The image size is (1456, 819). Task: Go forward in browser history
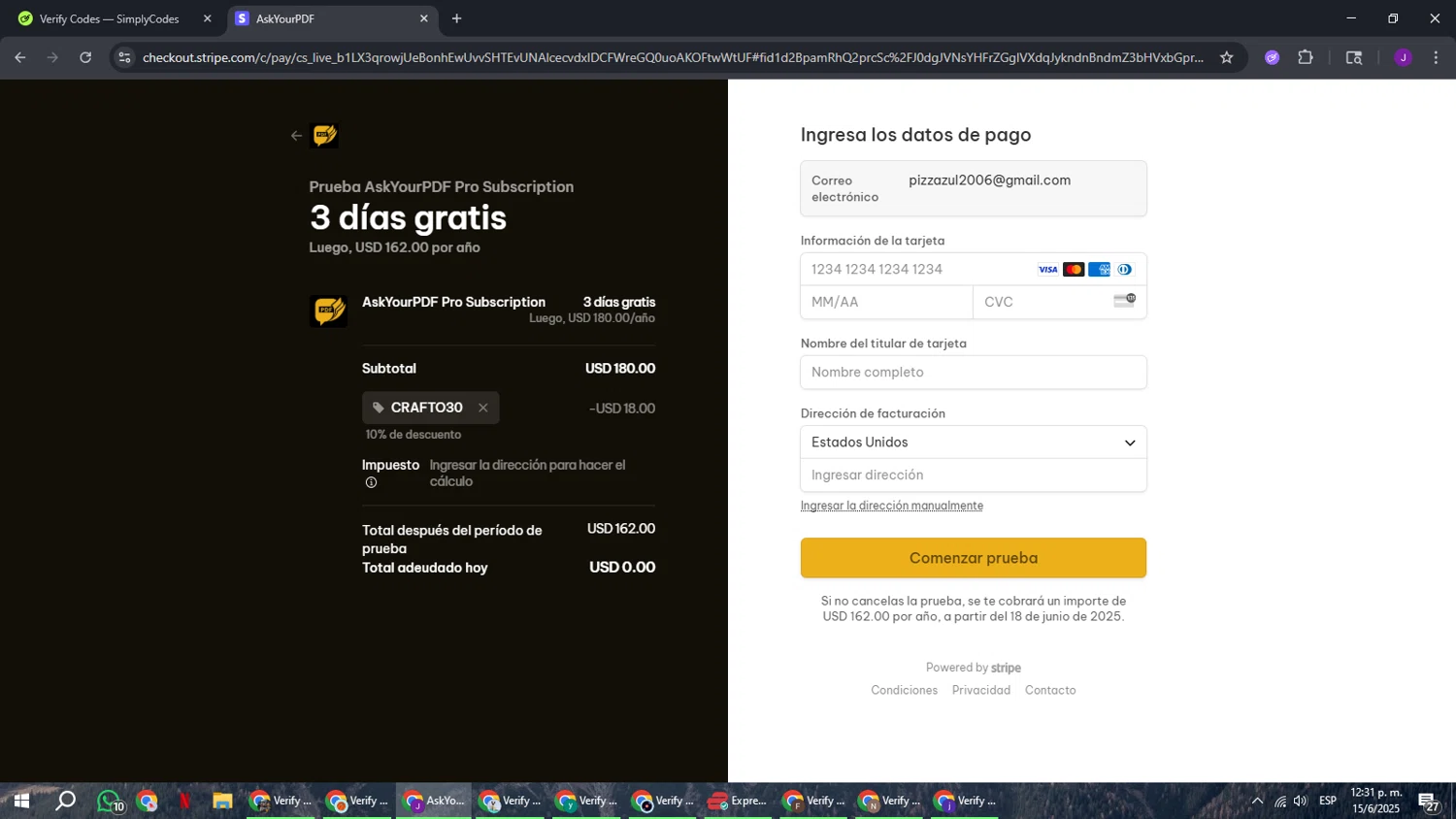pos(53,57)
